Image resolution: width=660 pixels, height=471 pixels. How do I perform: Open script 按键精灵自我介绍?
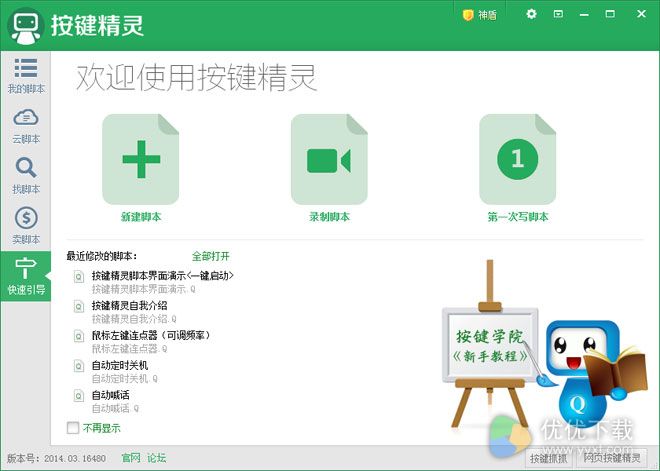[x=129, y=306]
